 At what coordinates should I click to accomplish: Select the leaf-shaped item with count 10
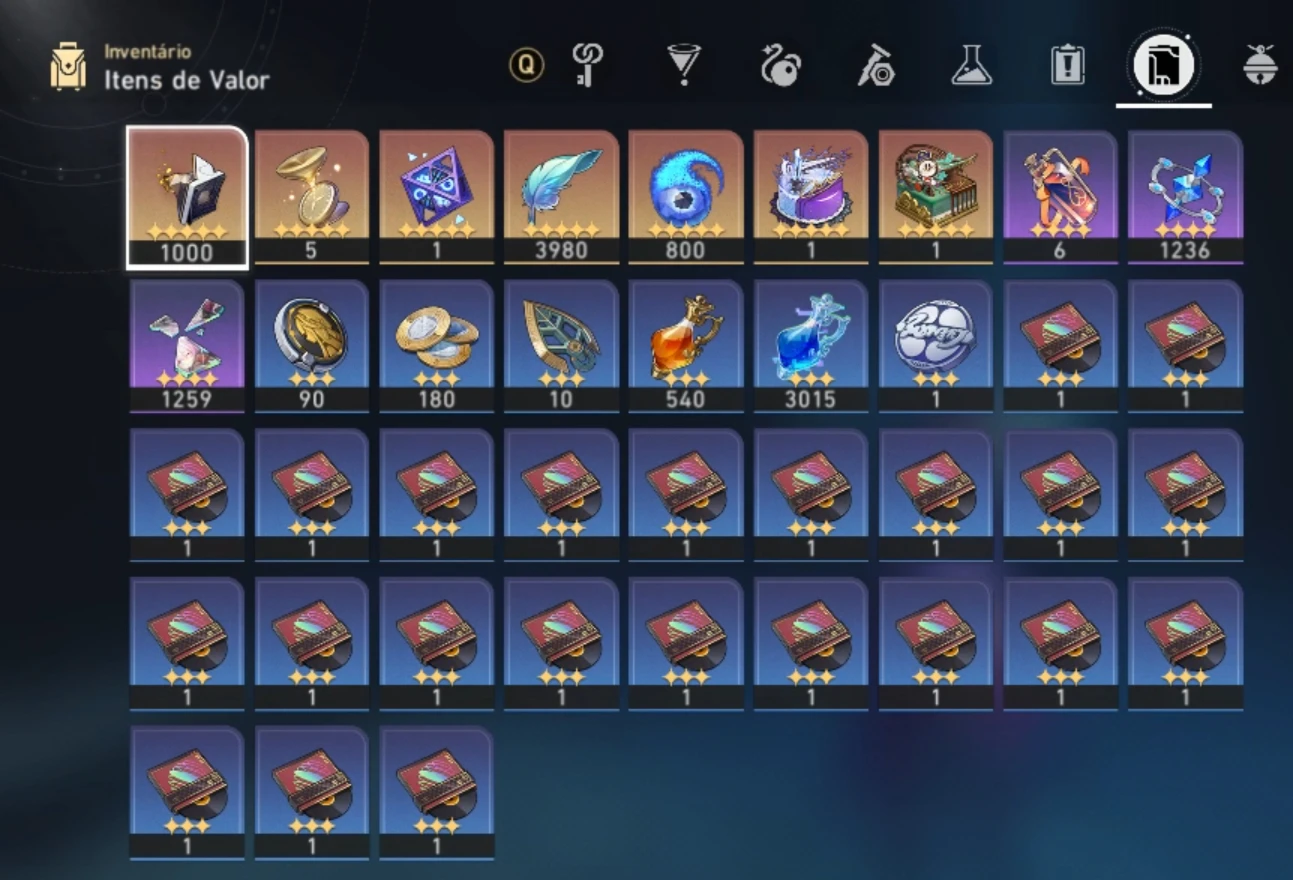[561, 346]
